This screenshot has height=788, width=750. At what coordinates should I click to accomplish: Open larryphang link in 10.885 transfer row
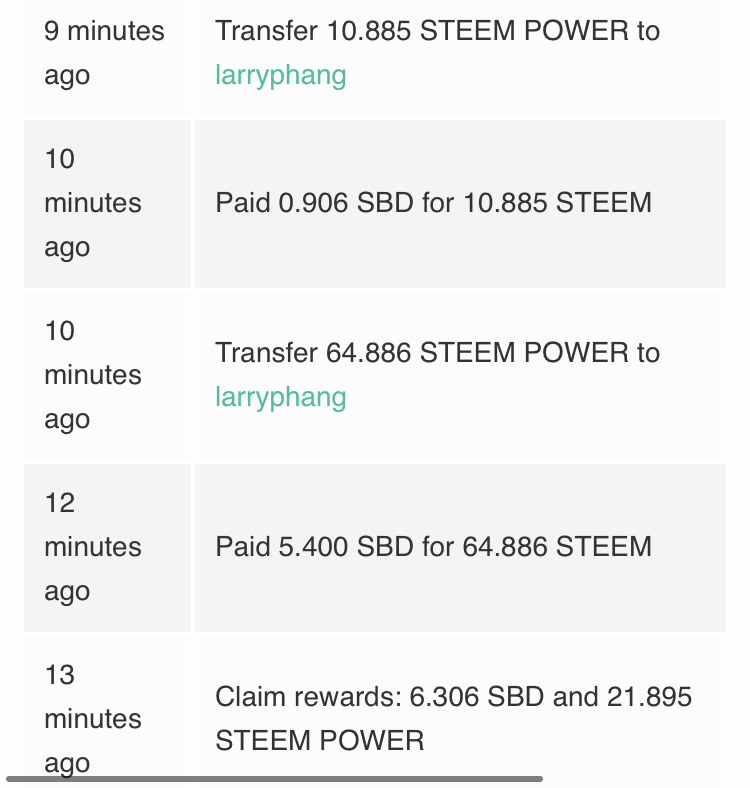tap(280, 75)
